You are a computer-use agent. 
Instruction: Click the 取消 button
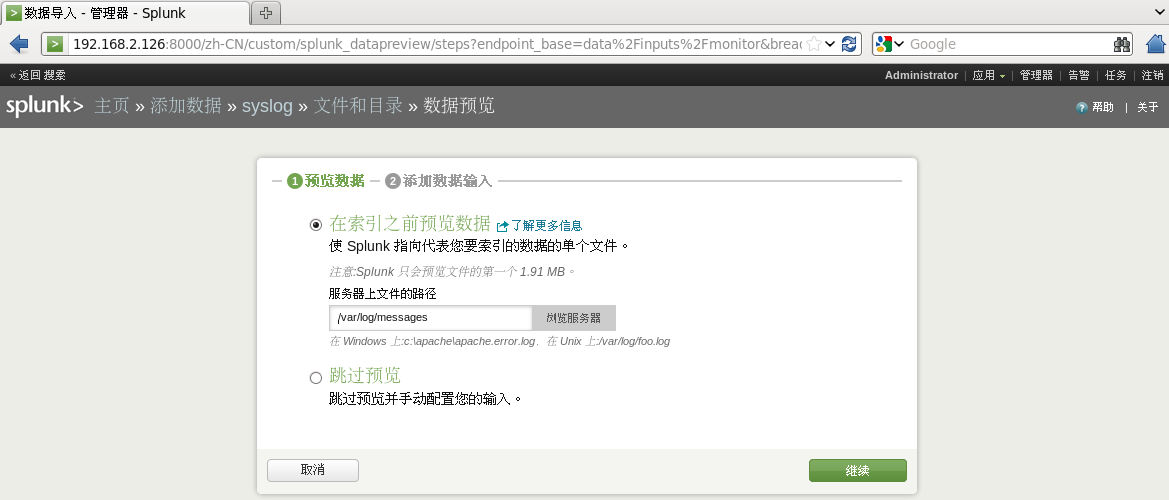pyautogui.click(x=313, y=470)
